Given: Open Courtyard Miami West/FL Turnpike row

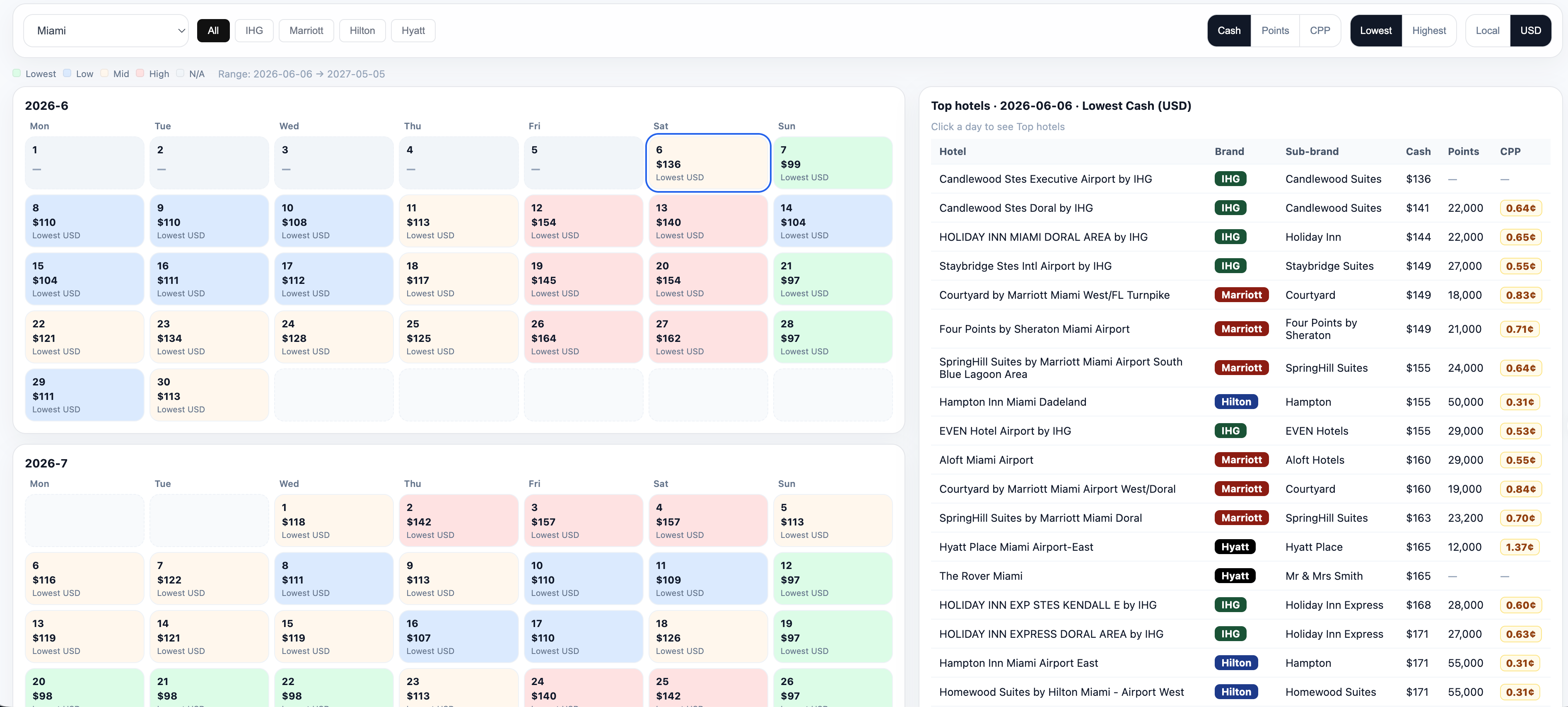Looking at the screenshot, I should click(1240, 295).
